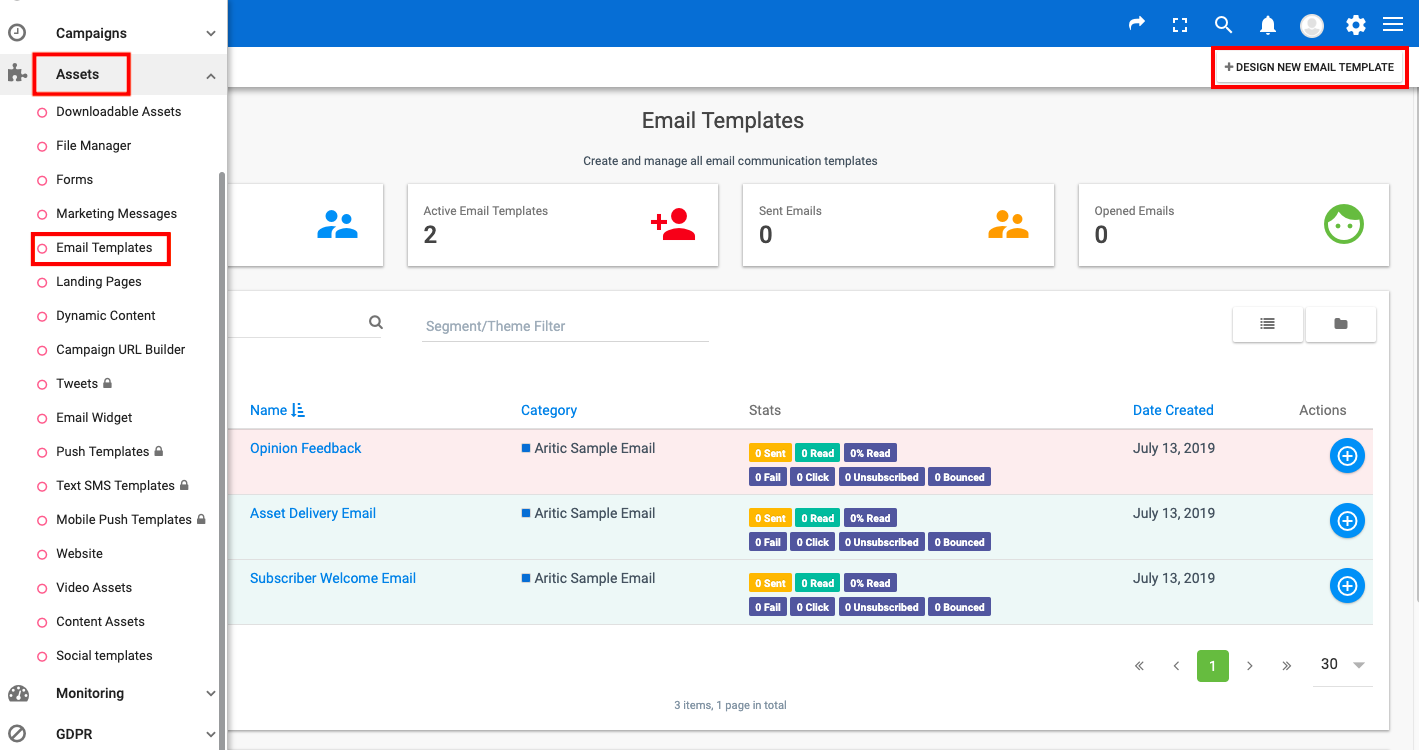The width and height of the screenshot is (1419, 750).
Task: Click the red add-user icon on Active Email Templates card
Action: click(x=673, y=225)
